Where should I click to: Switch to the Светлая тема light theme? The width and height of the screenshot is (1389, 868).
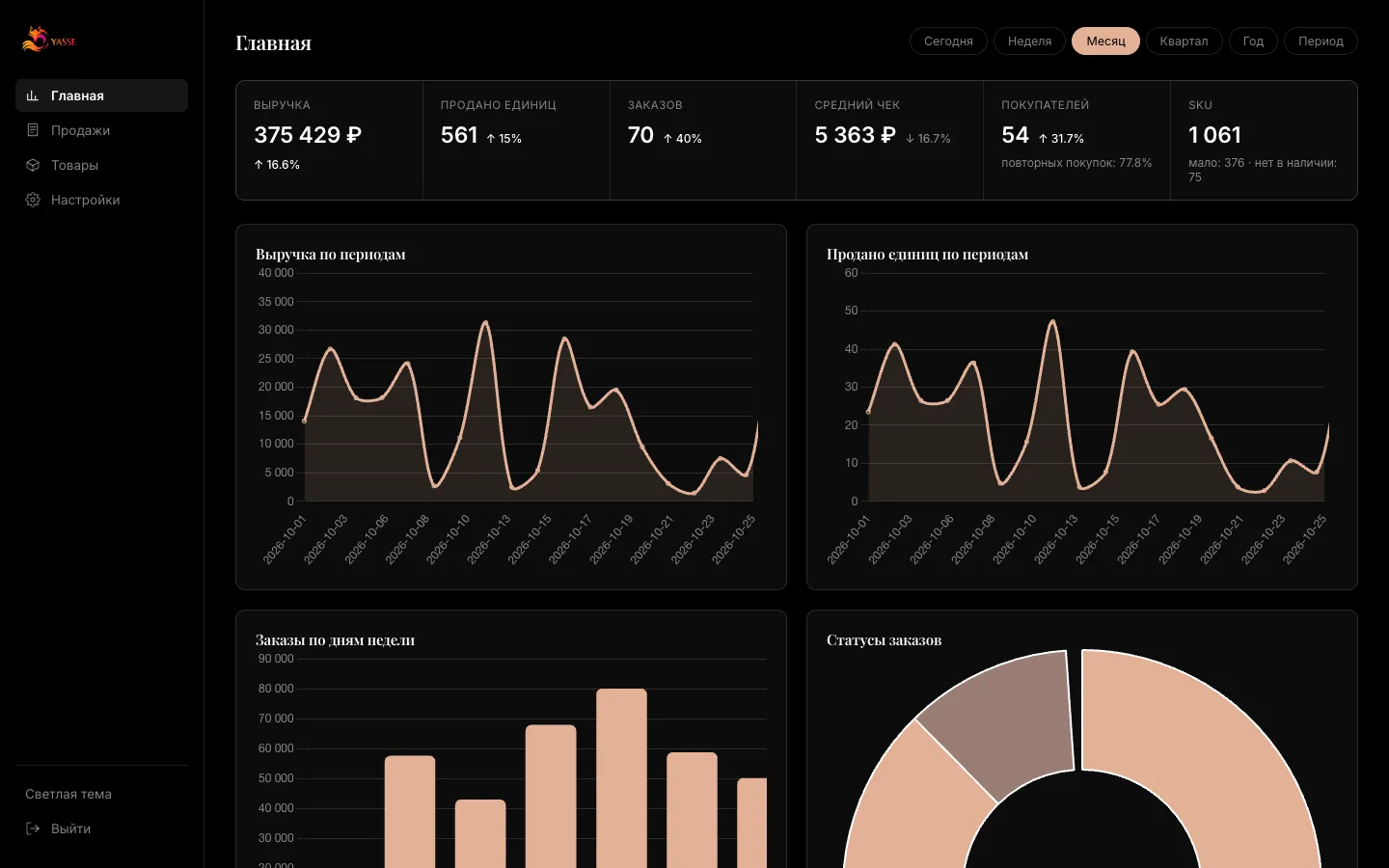pos(68,794)
